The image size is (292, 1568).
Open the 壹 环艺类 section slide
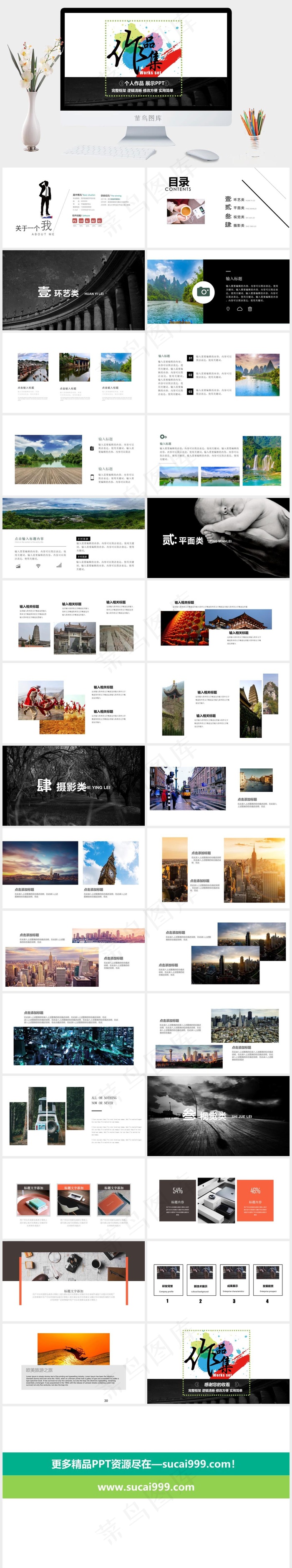pos(73,290)
